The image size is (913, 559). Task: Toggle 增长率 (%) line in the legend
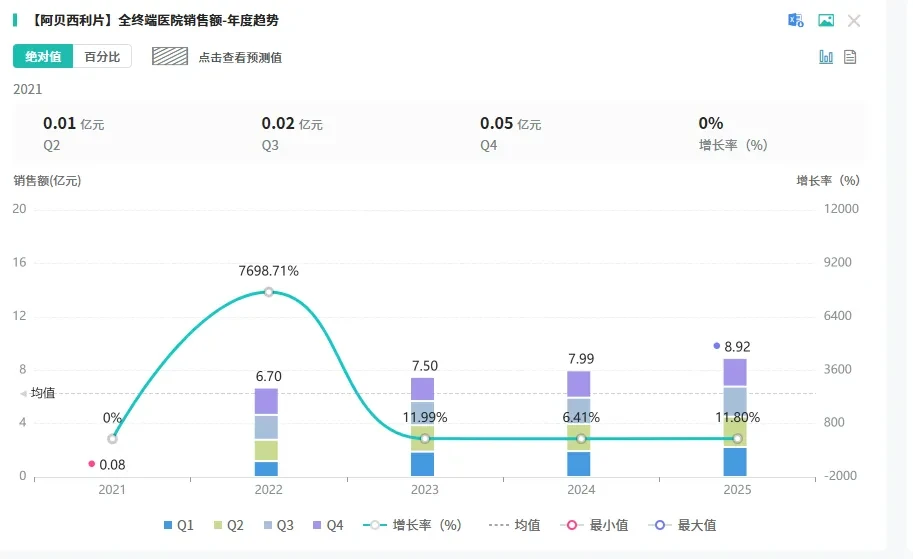pyautogui.click(x=412, y=525)
